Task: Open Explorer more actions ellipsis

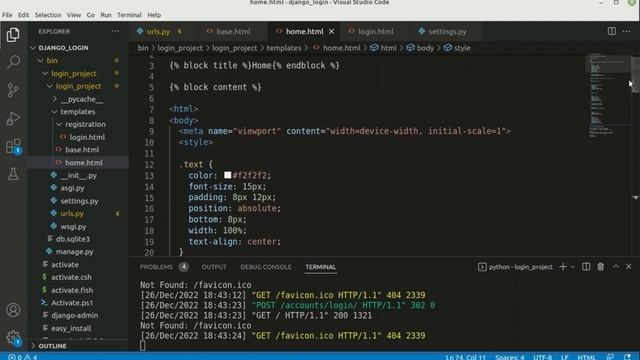Action: pyautogui.click(x=116, y=31)
